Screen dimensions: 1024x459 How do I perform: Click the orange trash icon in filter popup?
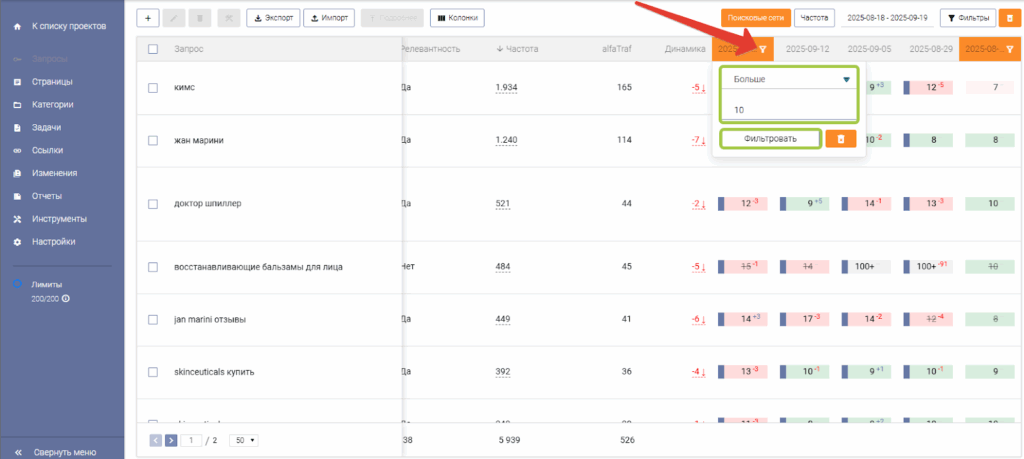841,139
